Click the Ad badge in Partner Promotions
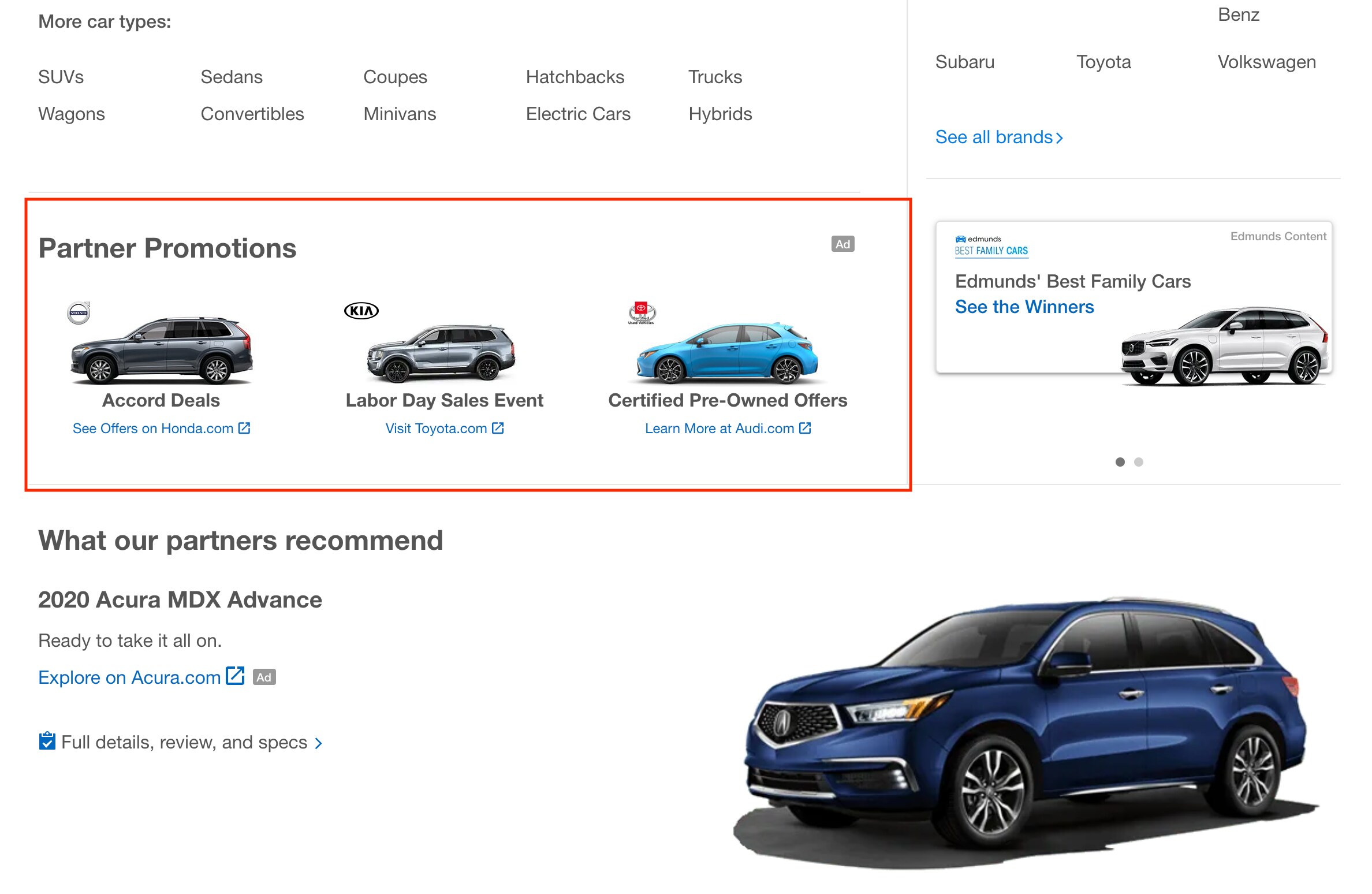The image size is (1372, 894). click(843, 244)
